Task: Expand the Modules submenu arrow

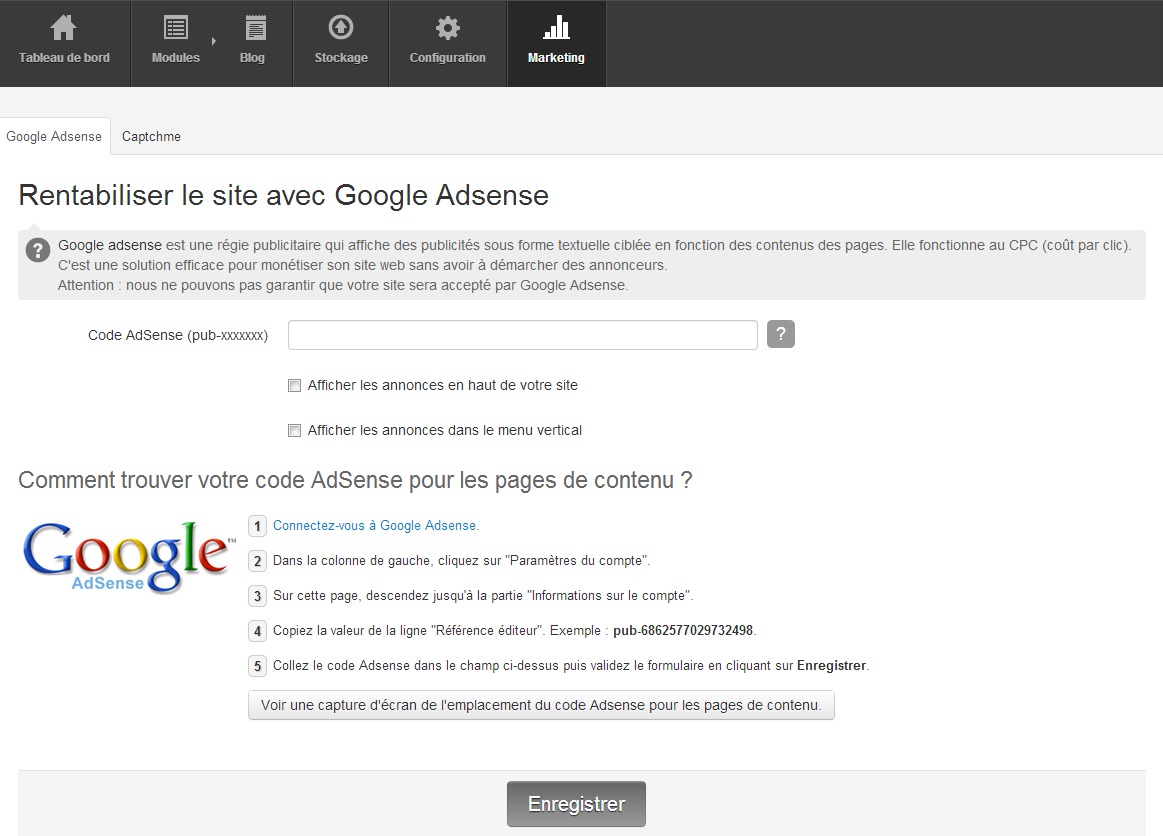Action: (x=214, y=42)
